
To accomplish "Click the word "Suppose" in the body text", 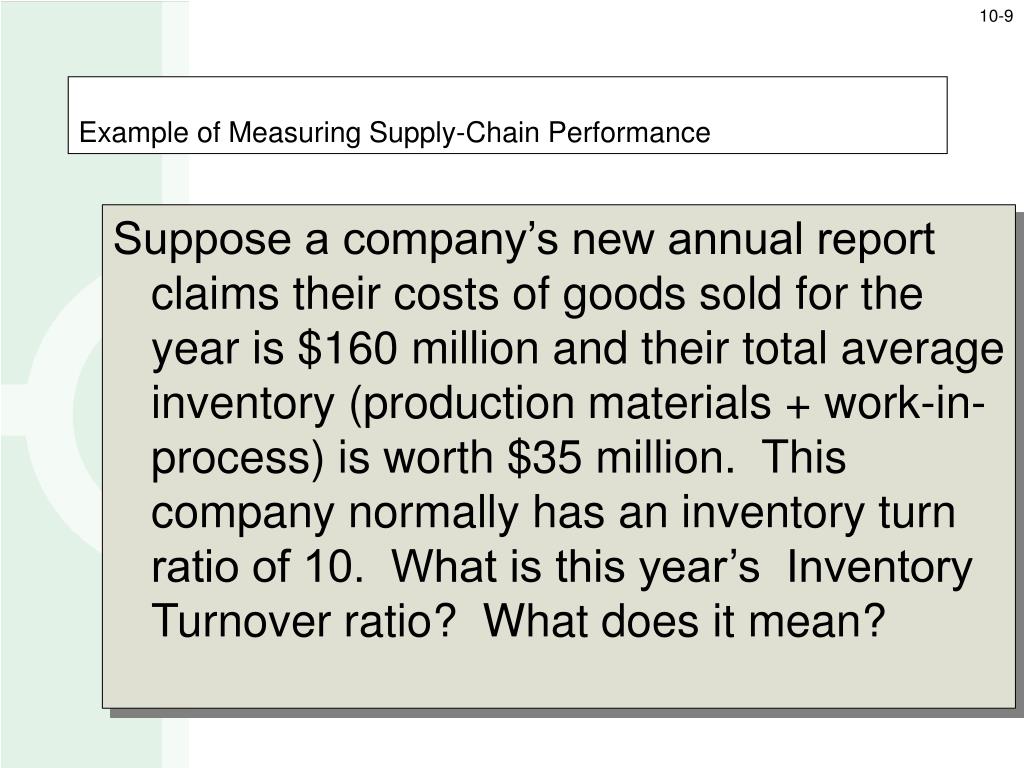I will click(x=202, y=241).
